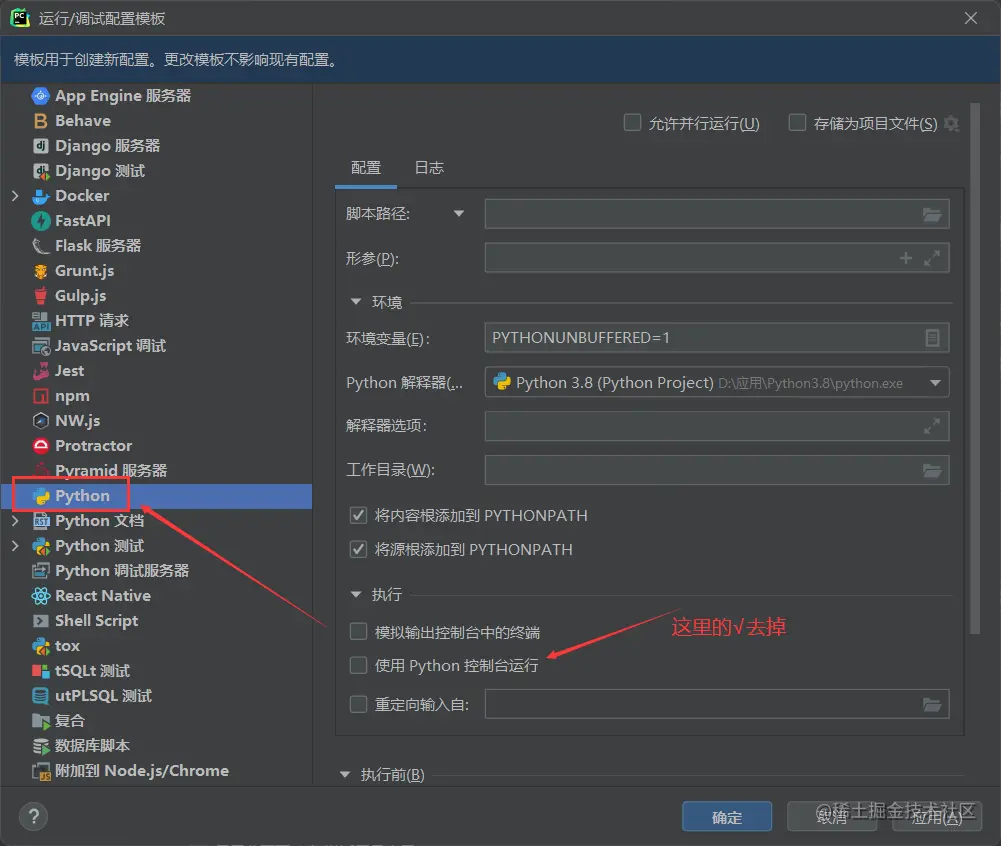Toggle 使用 Python 控制台运行 checkbox
The height and width of the screenshot is (846, 1001).
(x=358, y=665)
